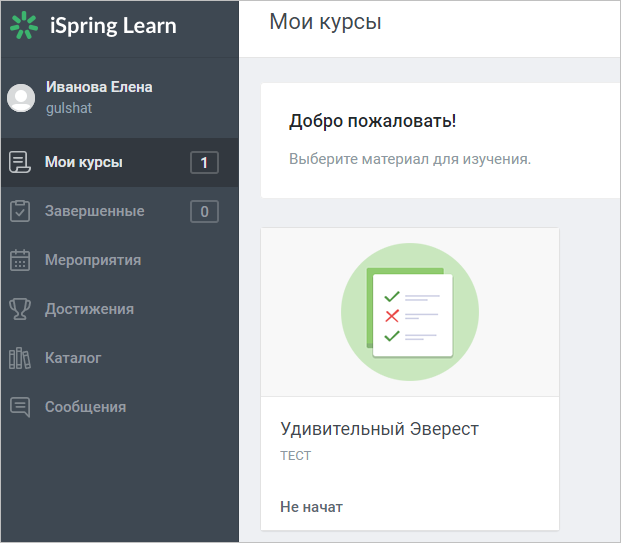This screenshot has height=543, width=621.
Task: Click the Завершенные counter badge 0
Action: point(204,211)
